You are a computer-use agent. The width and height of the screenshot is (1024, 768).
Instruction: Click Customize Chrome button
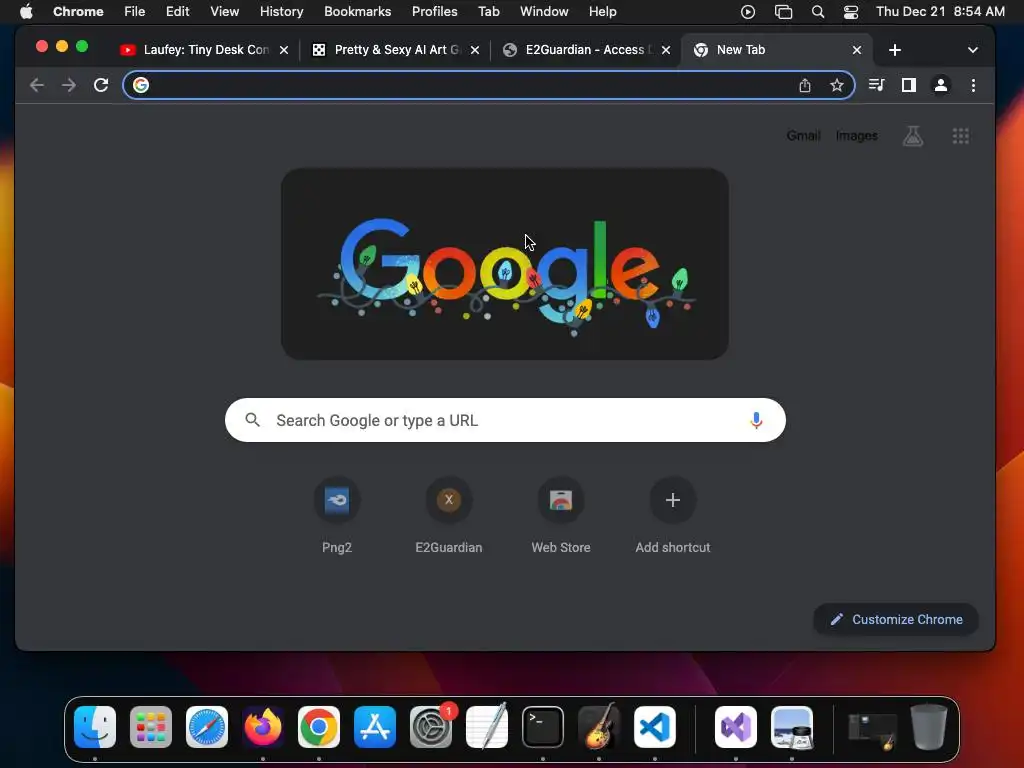coord(896,619)
